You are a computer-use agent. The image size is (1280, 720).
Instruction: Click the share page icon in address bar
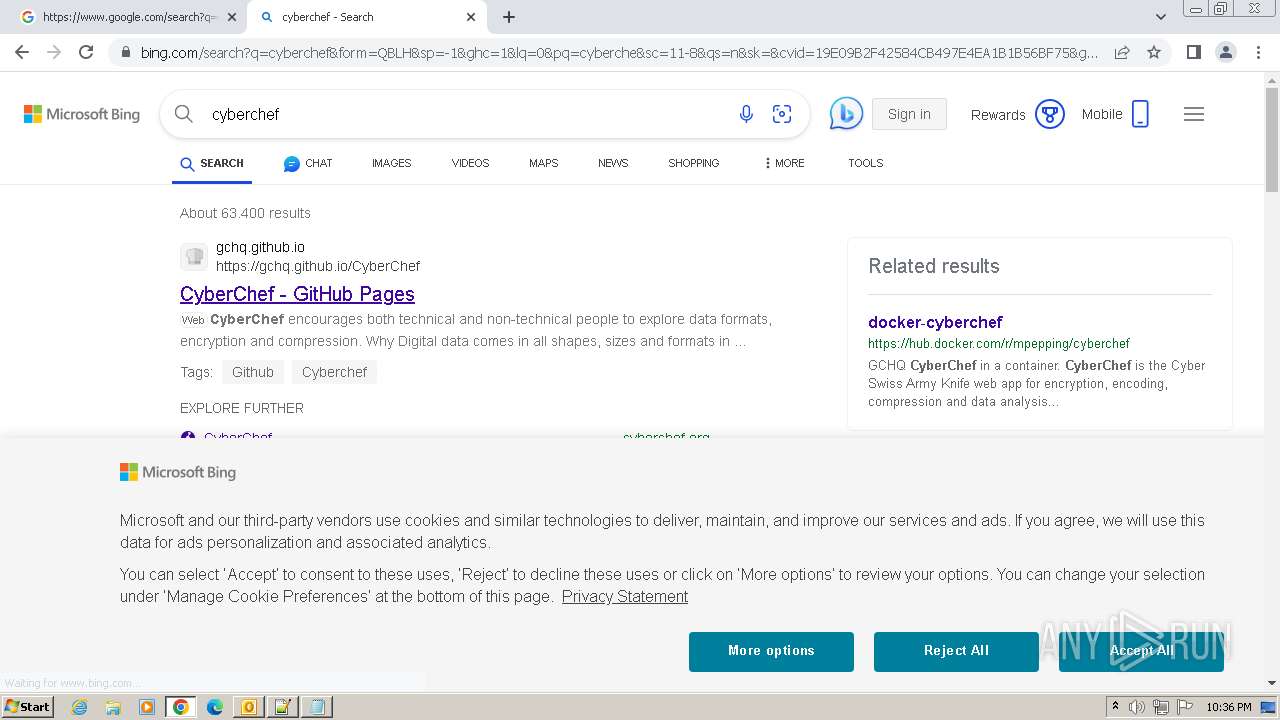[1122, 52]
